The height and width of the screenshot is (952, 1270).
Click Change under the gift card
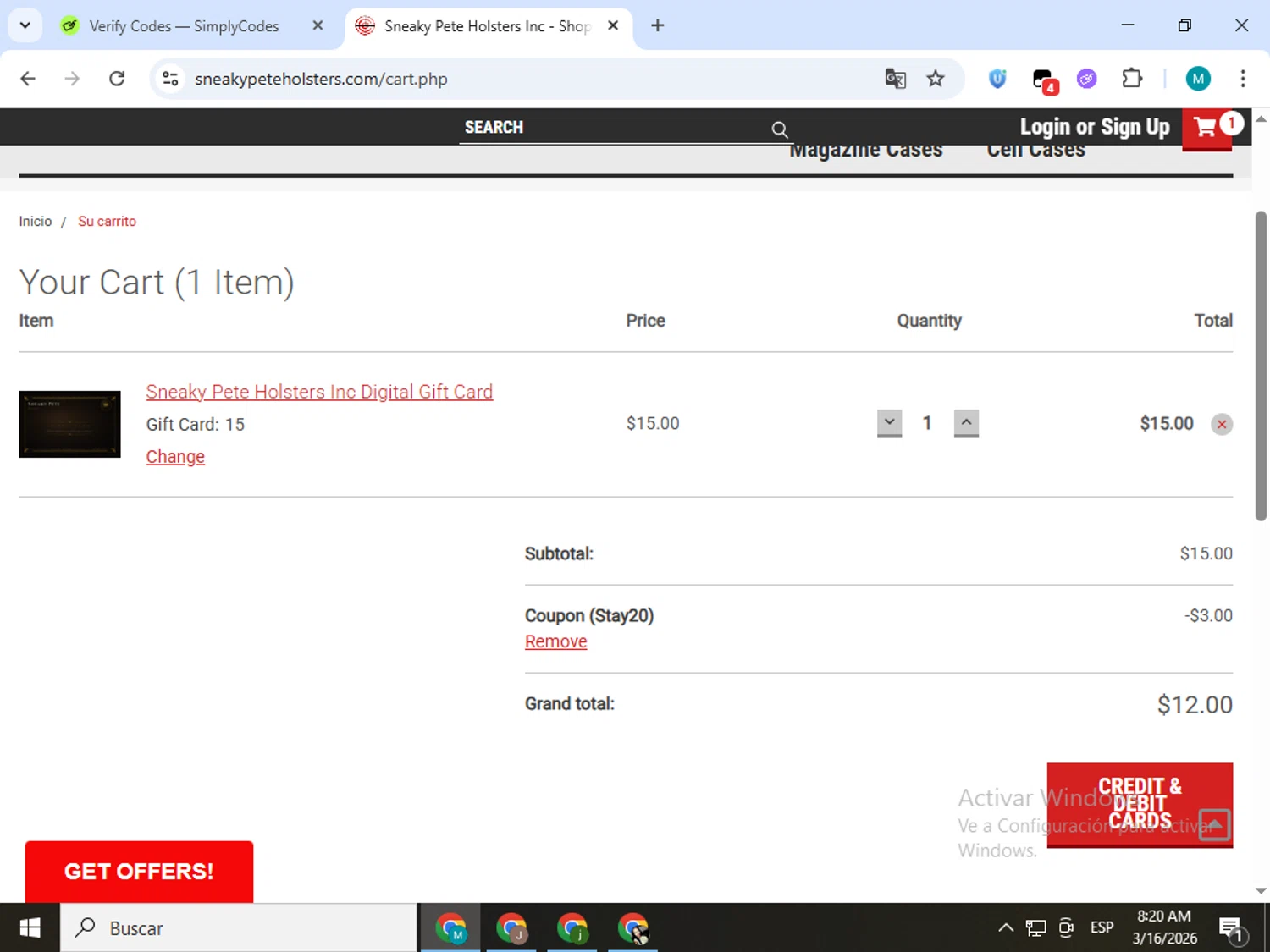tap(175, 457)
